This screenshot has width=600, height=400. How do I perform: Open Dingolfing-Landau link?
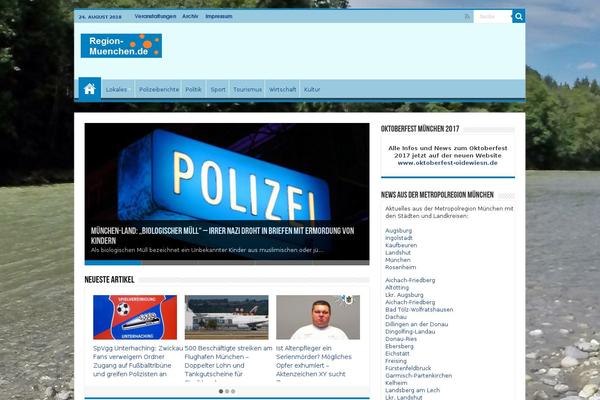coord(410,331)
